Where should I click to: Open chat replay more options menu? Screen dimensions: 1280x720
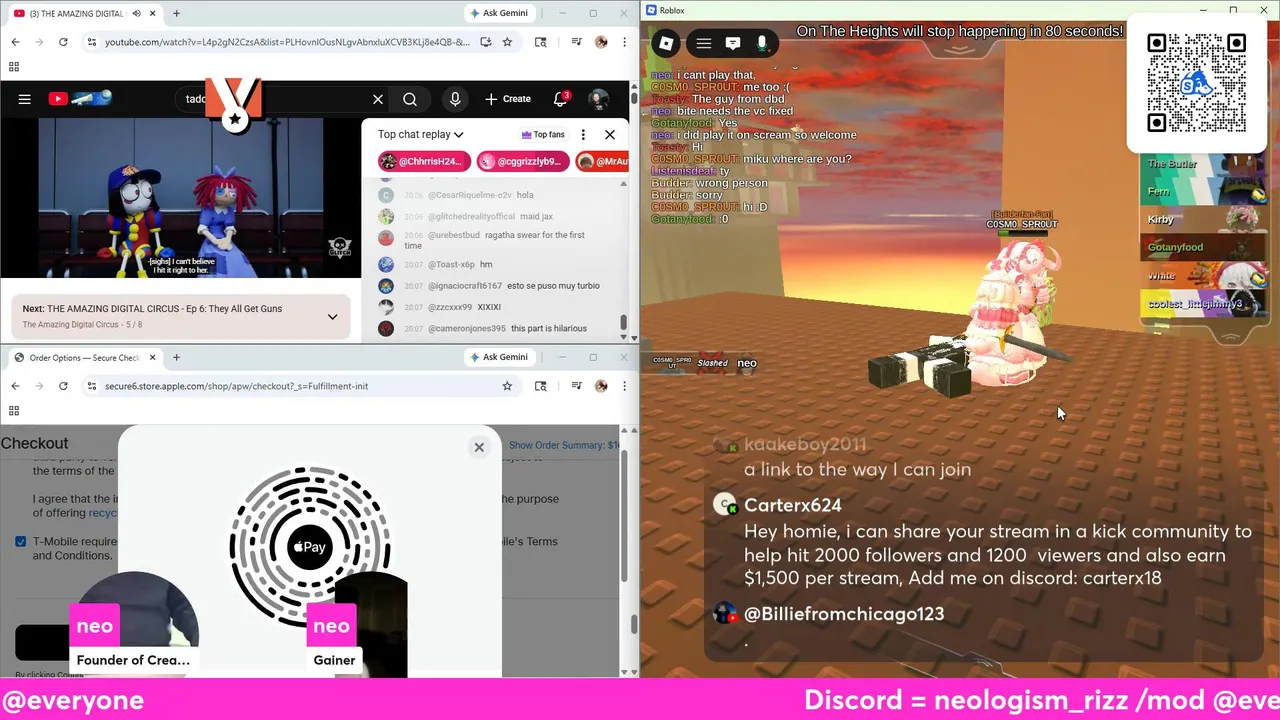[583, 134]
